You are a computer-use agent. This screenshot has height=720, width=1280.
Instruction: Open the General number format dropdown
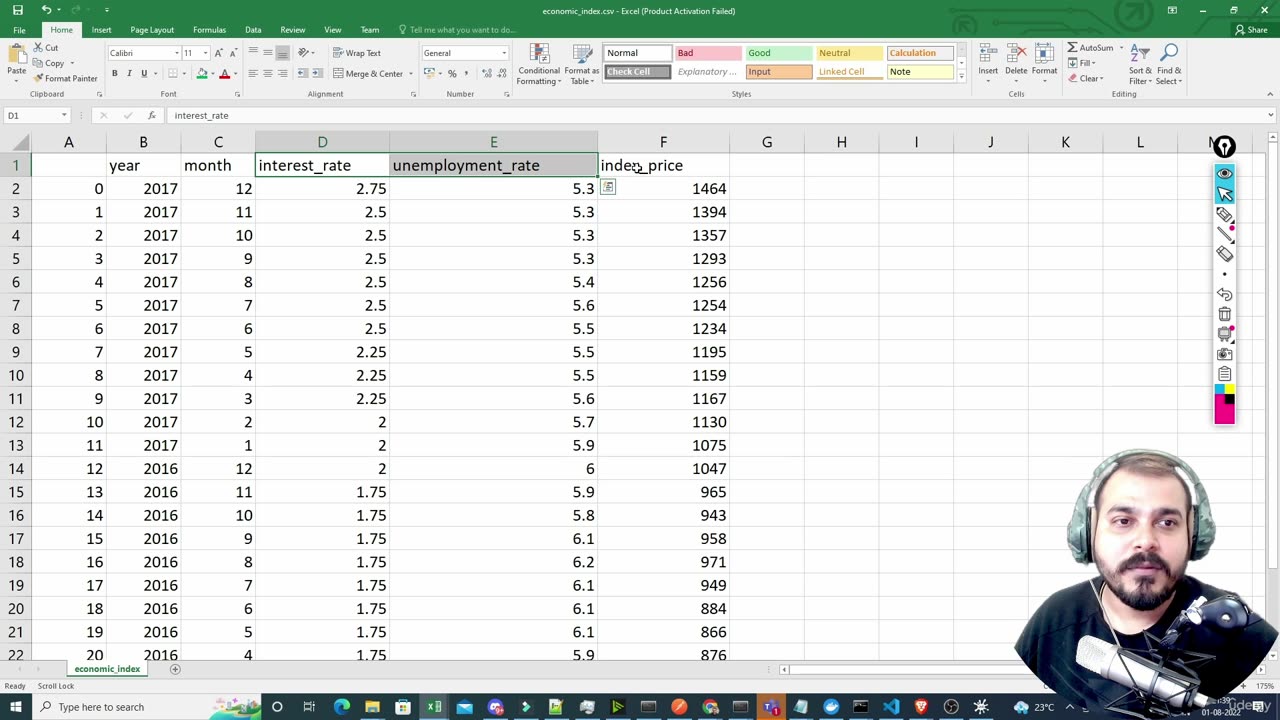click(x=504, y=53)
